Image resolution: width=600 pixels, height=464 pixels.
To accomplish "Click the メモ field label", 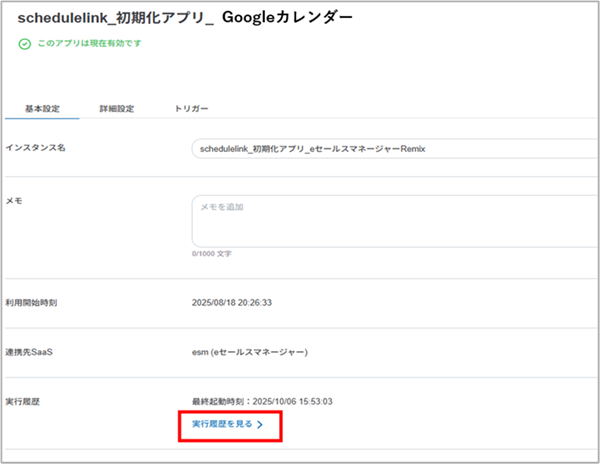I will [x=14, y=200].
